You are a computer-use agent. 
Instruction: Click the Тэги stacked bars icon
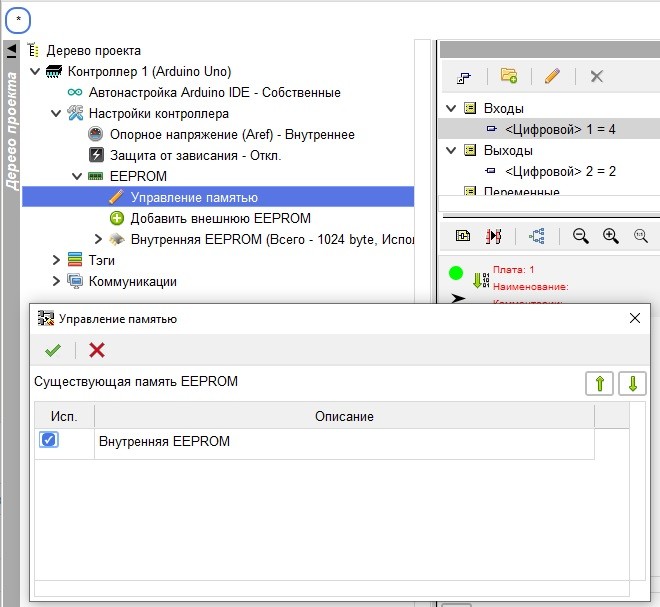coord(75,260)
